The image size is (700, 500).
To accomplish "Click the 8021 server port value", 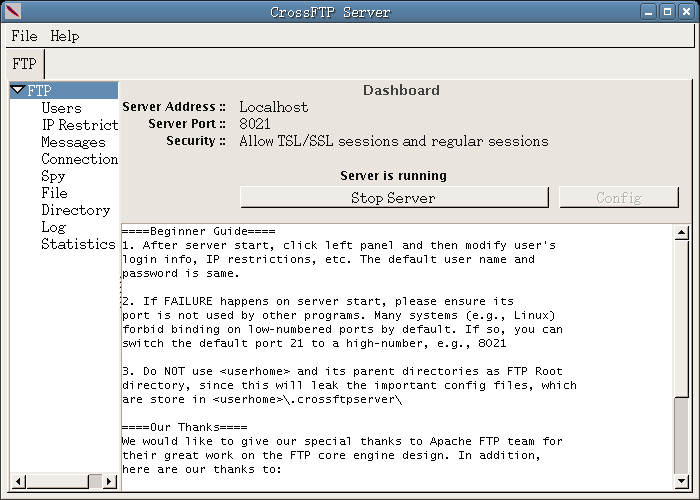I will [x=255, y=124].
